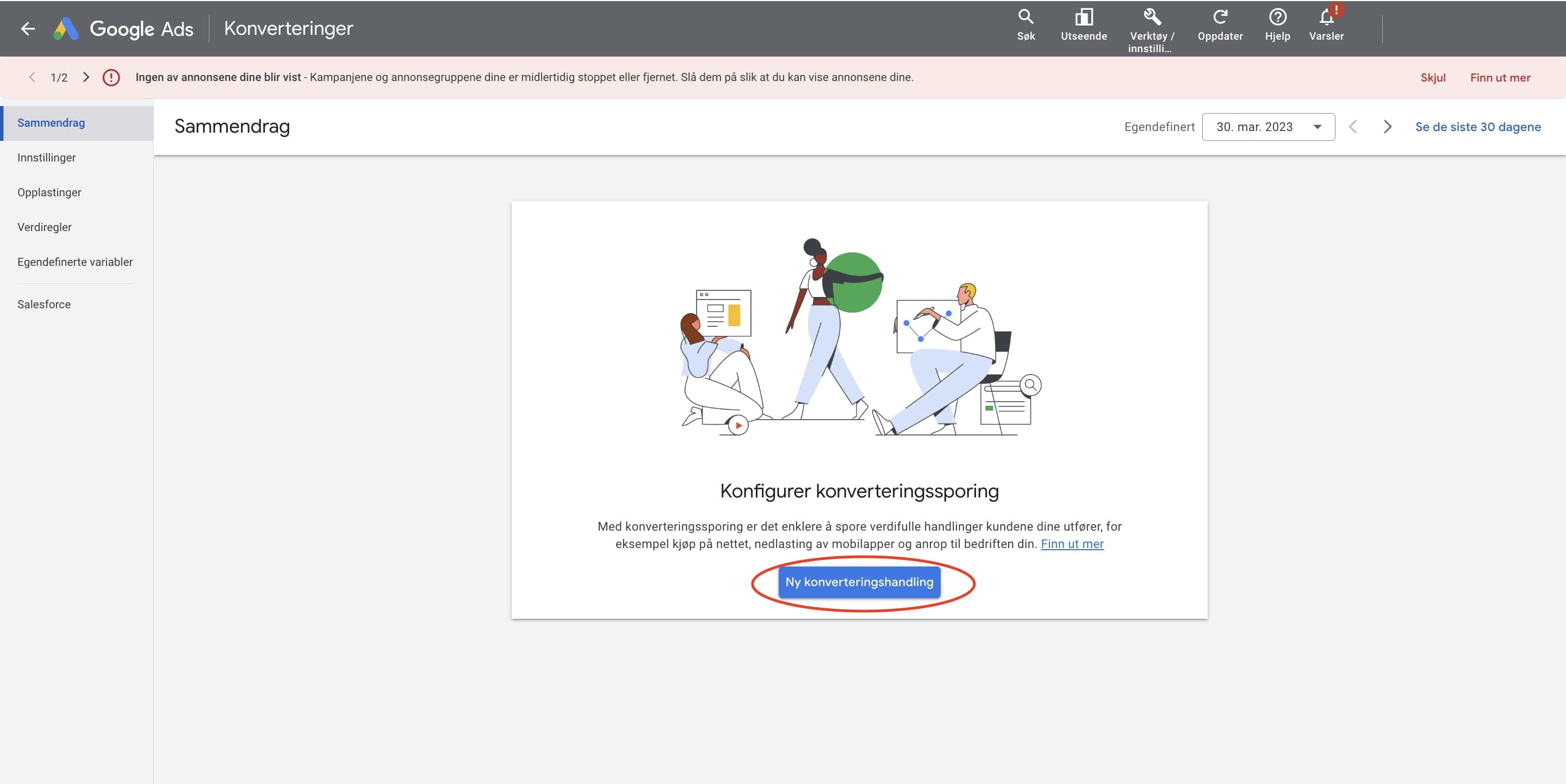Go to previous notification in banner
The image size is (1566, 784).
[x=32, y=77]
